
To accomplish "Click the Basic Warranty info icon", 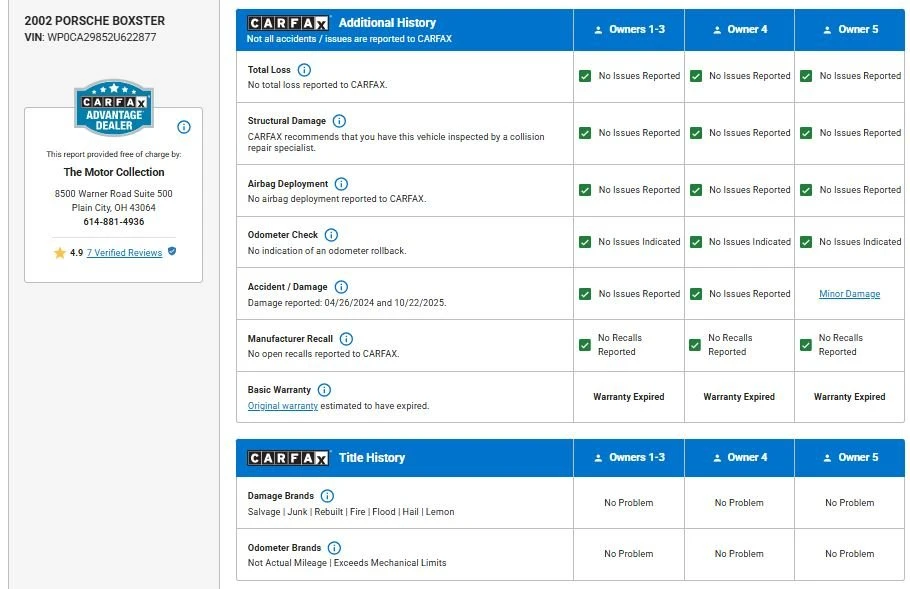I will coord(324,390).
